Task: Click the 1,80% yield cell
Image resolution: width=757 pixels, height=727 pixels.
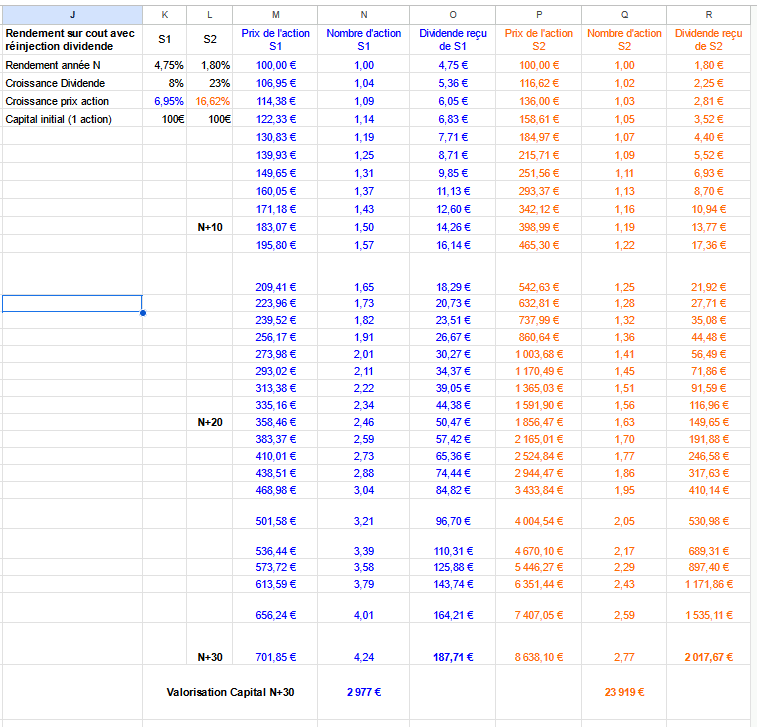Action: (x=210, y=65)
